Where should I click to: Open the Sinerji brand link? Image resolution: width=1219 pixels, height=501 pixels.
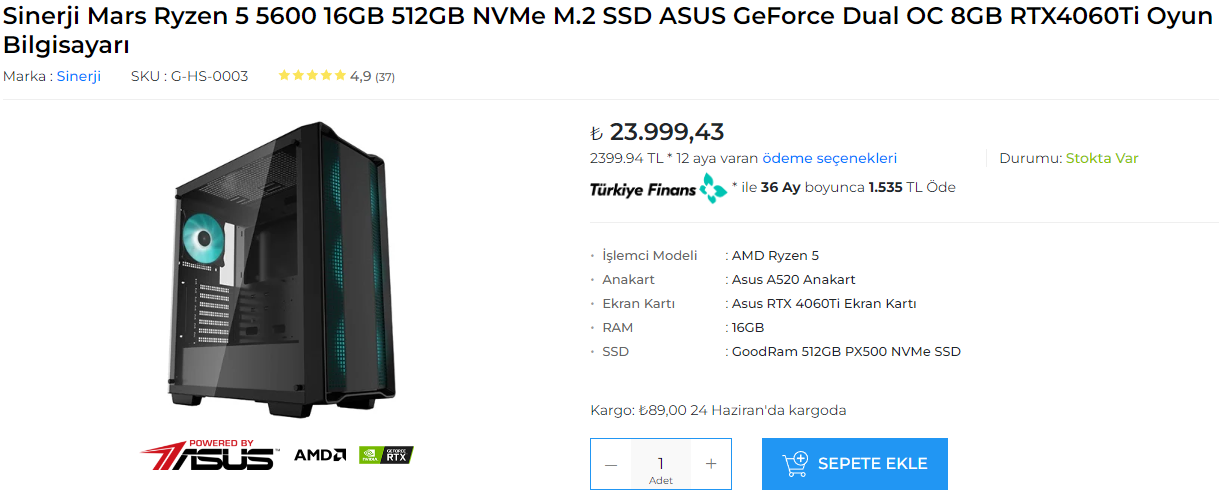coord(78,76)
